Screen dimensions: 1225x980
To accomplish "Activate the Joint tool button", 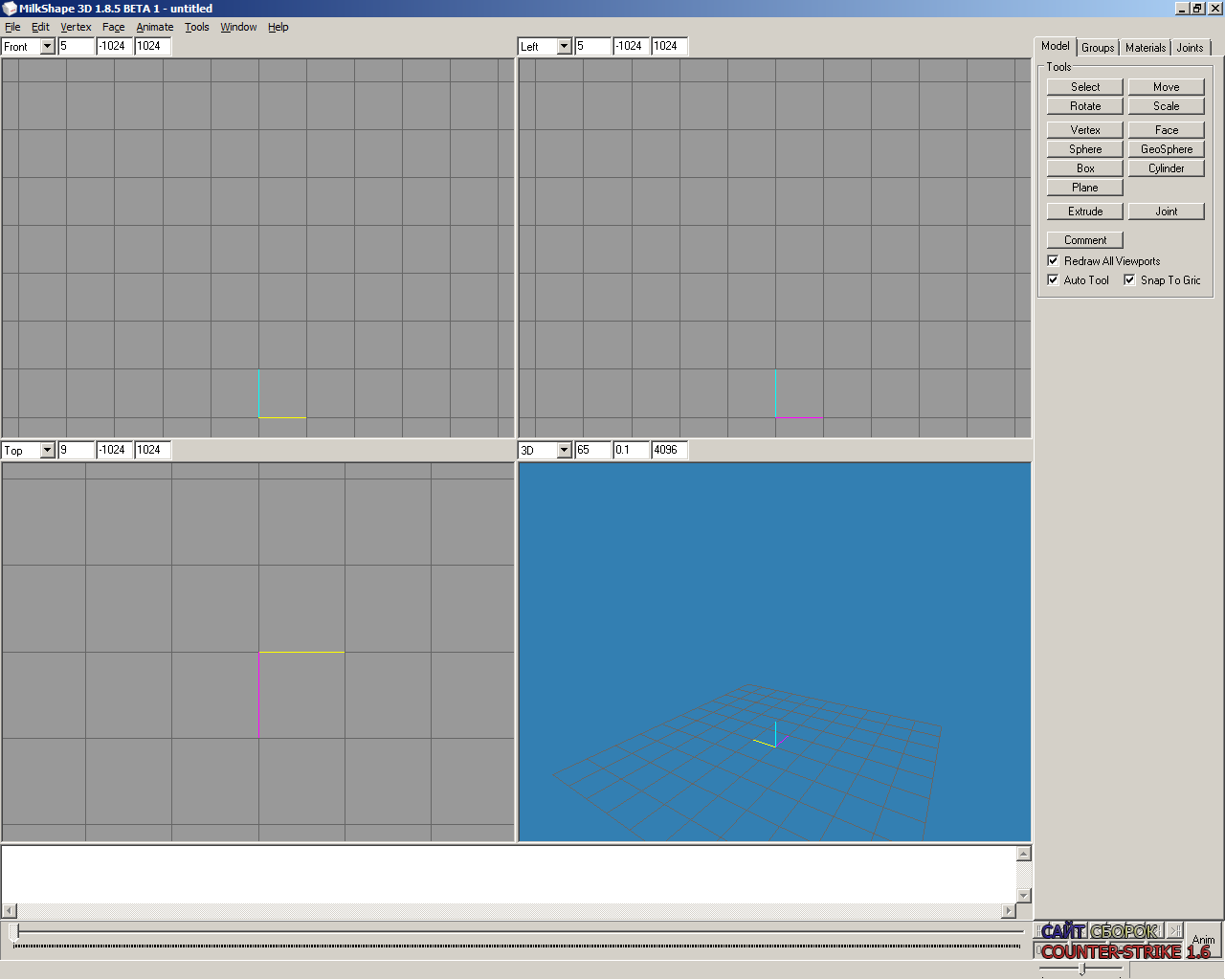I will point(1166,212).
